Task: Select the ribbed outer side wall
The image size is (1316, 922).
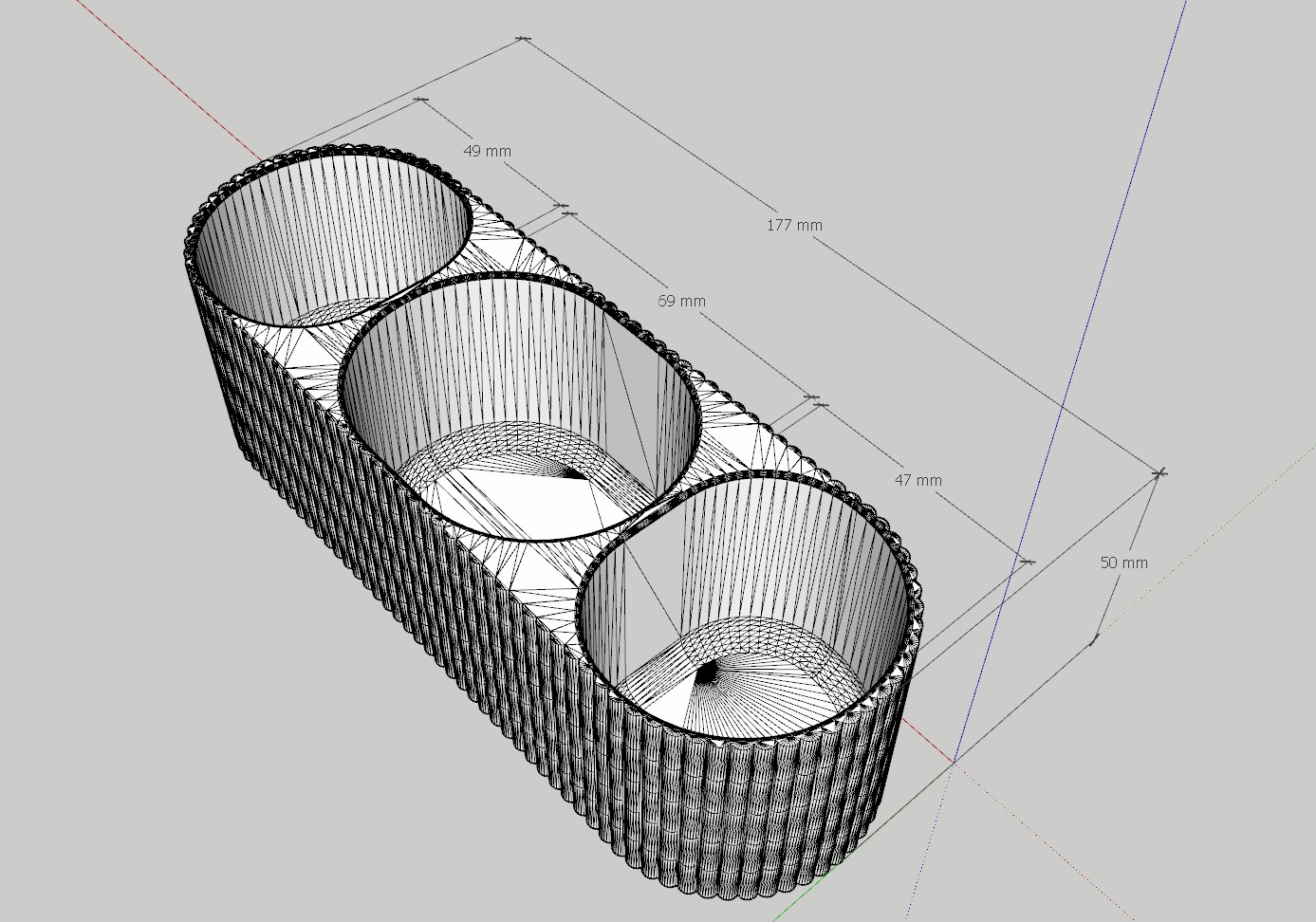Action: 427,569
